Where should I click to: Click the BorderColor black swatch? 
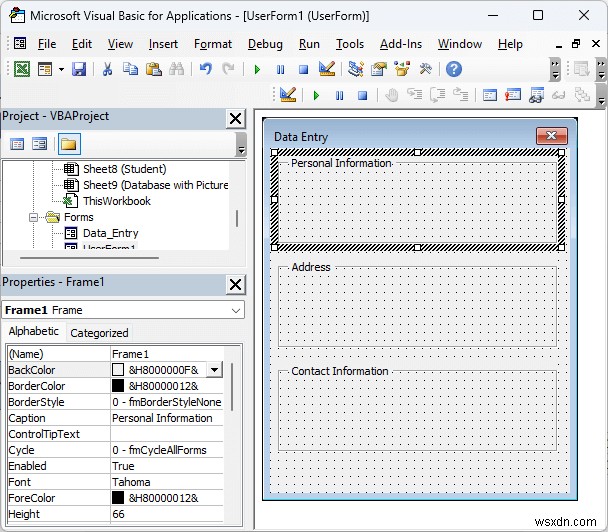(x=118, y=386)
